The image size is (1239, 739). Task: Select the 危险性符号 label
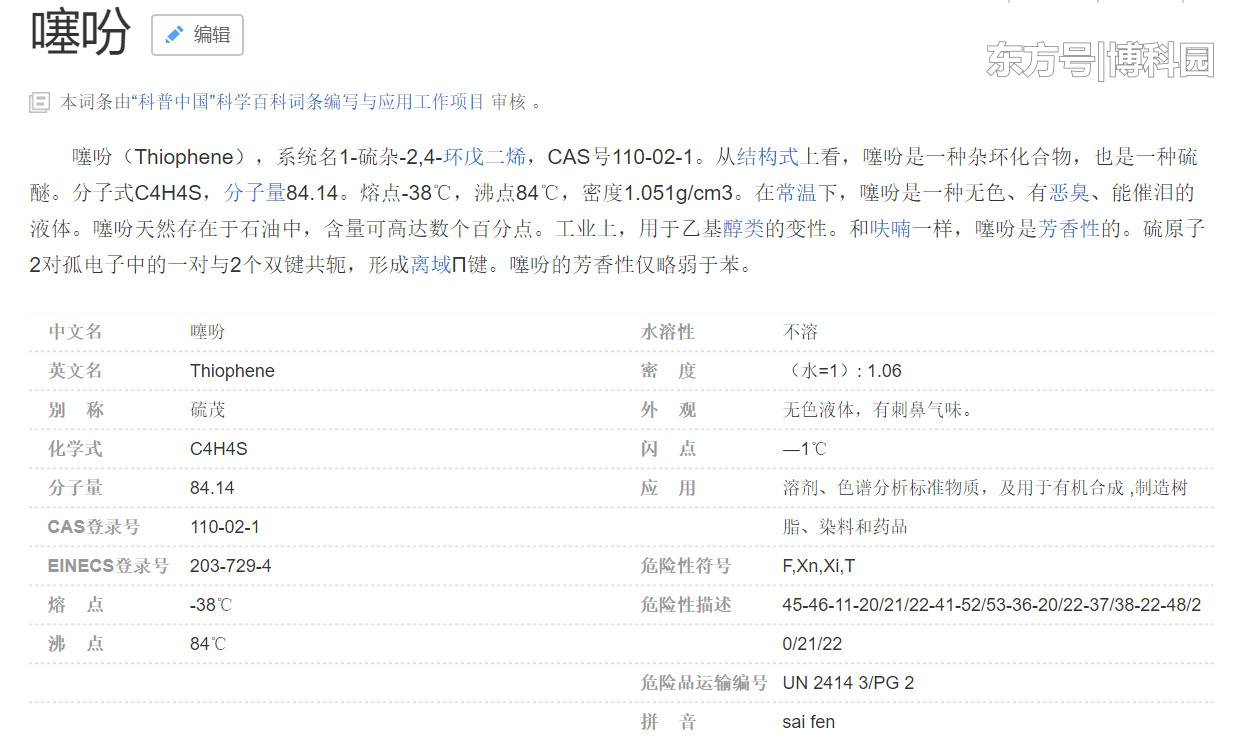coord(686,566)
